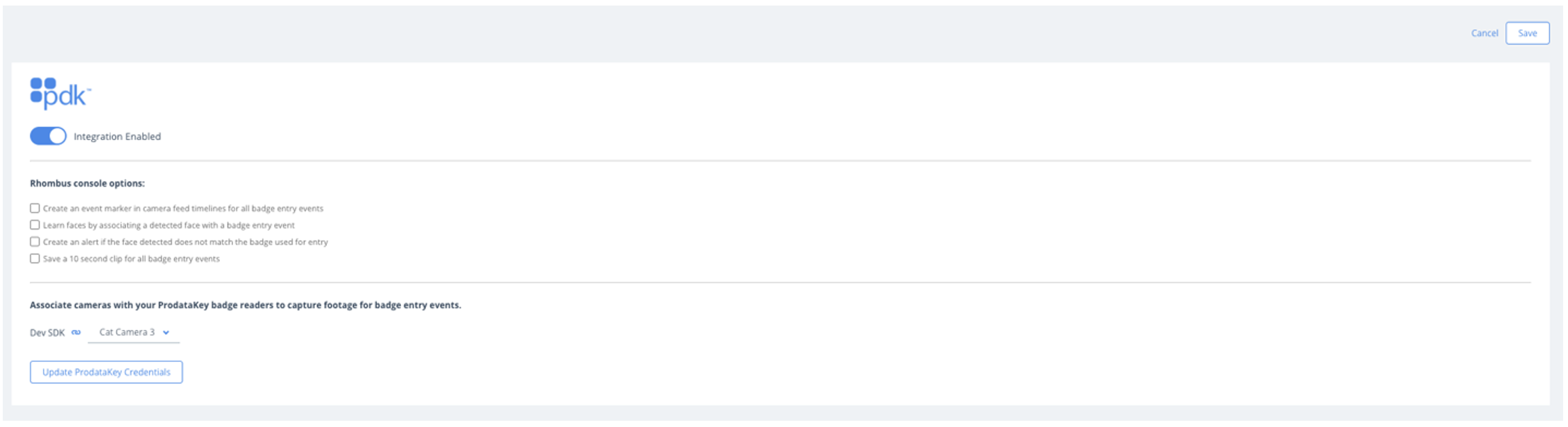
Task: Click the Rhombus console options heading
Action: click(87, 184)
